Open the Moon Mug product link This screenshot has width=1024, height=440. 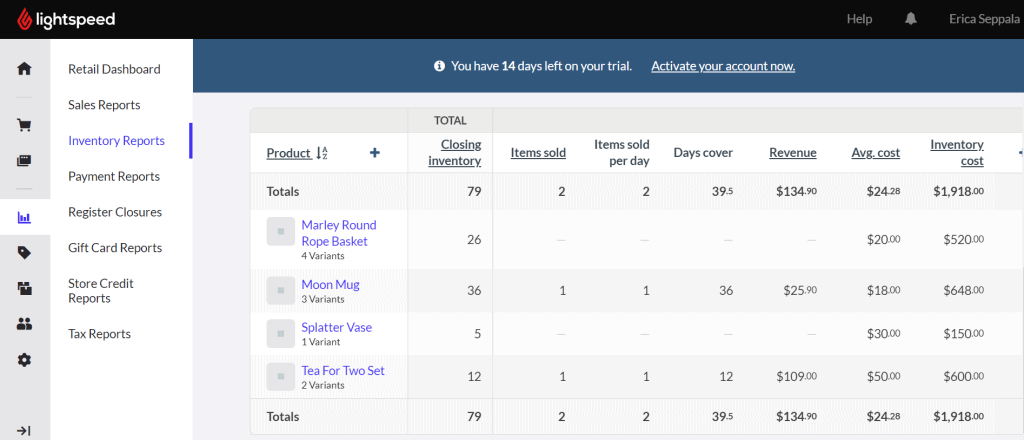330,285
